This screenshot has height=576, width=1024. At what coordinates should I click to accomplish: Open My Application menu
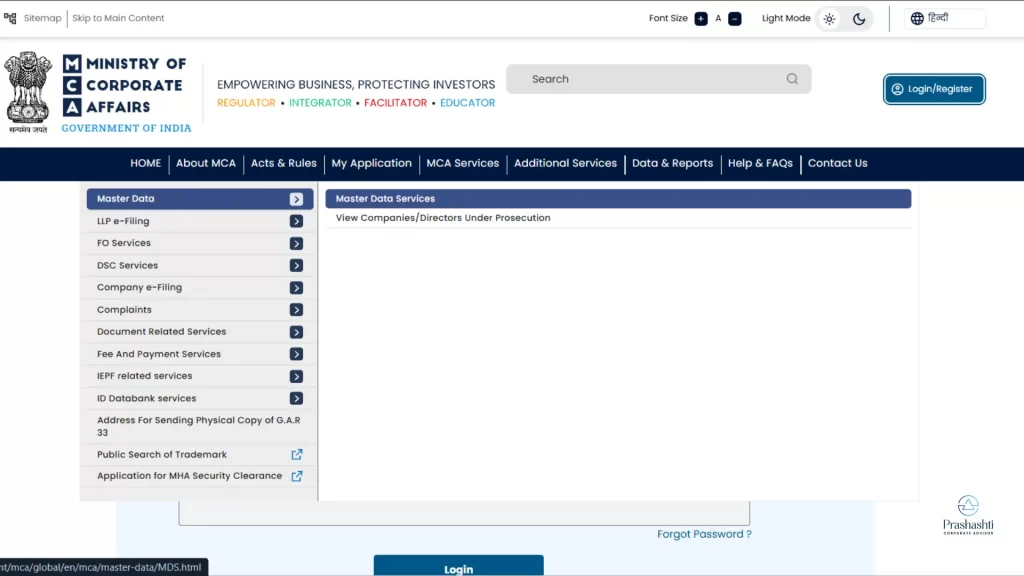pyautogui.click(x=372, y=163)
